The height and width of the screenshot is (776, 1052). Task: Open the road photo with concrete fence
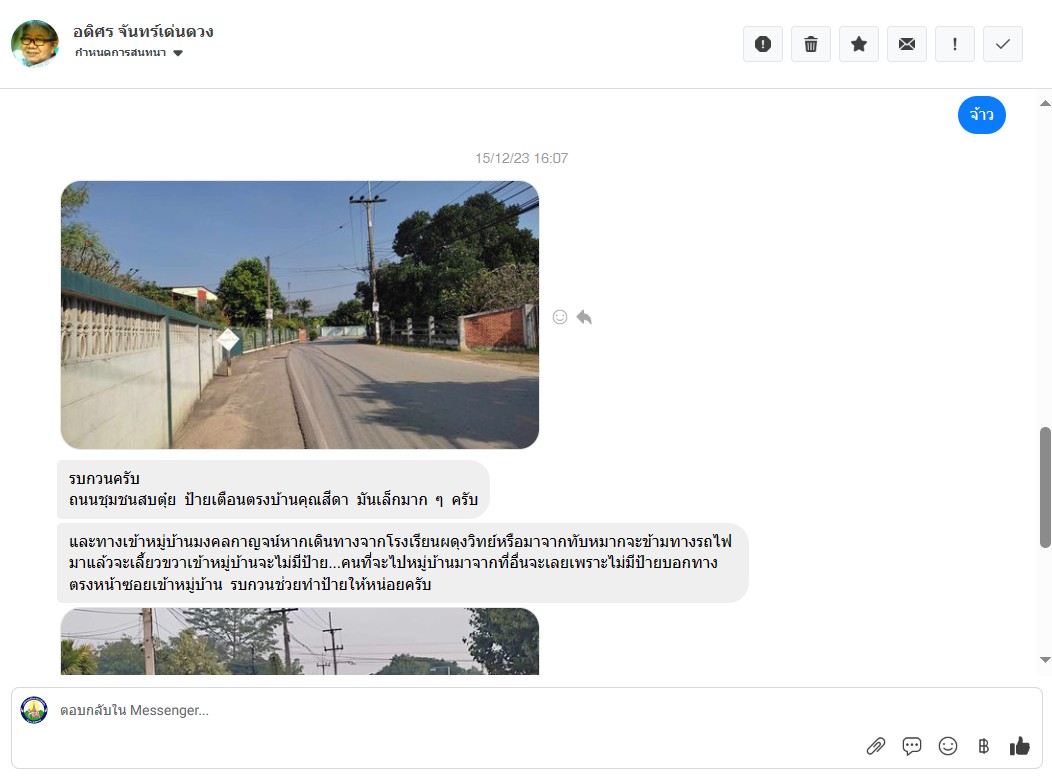click(x=300, y=315)
